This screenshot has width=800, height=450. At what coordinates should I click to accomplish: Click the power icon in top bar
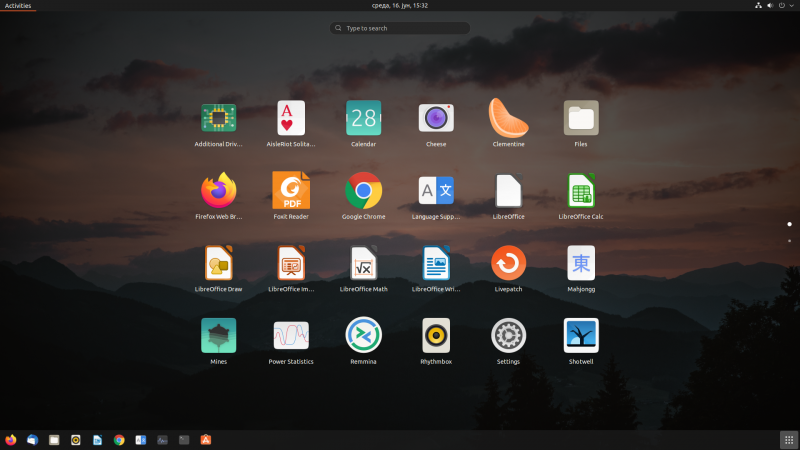click(782, 6)
